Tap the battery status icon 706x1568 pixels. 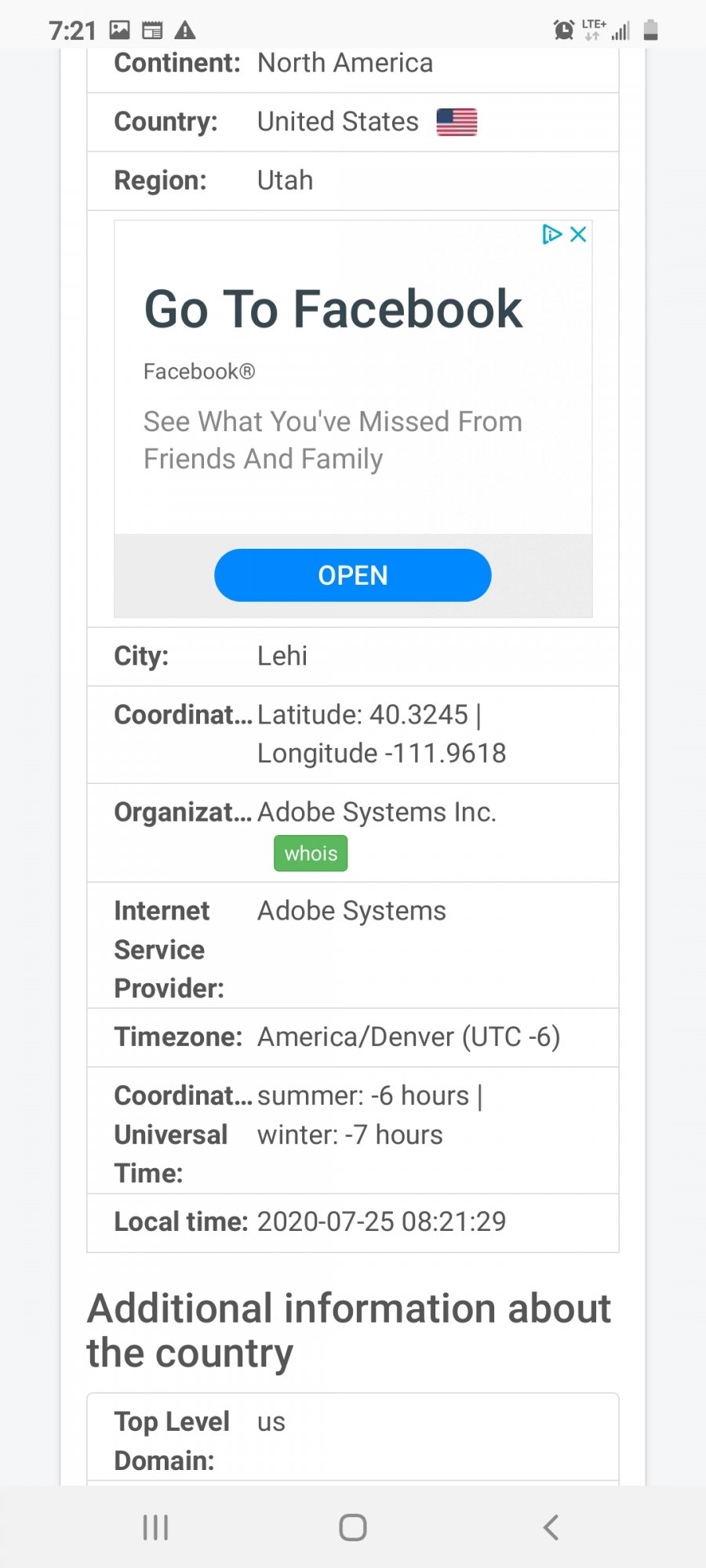click(x=650, y=31)
